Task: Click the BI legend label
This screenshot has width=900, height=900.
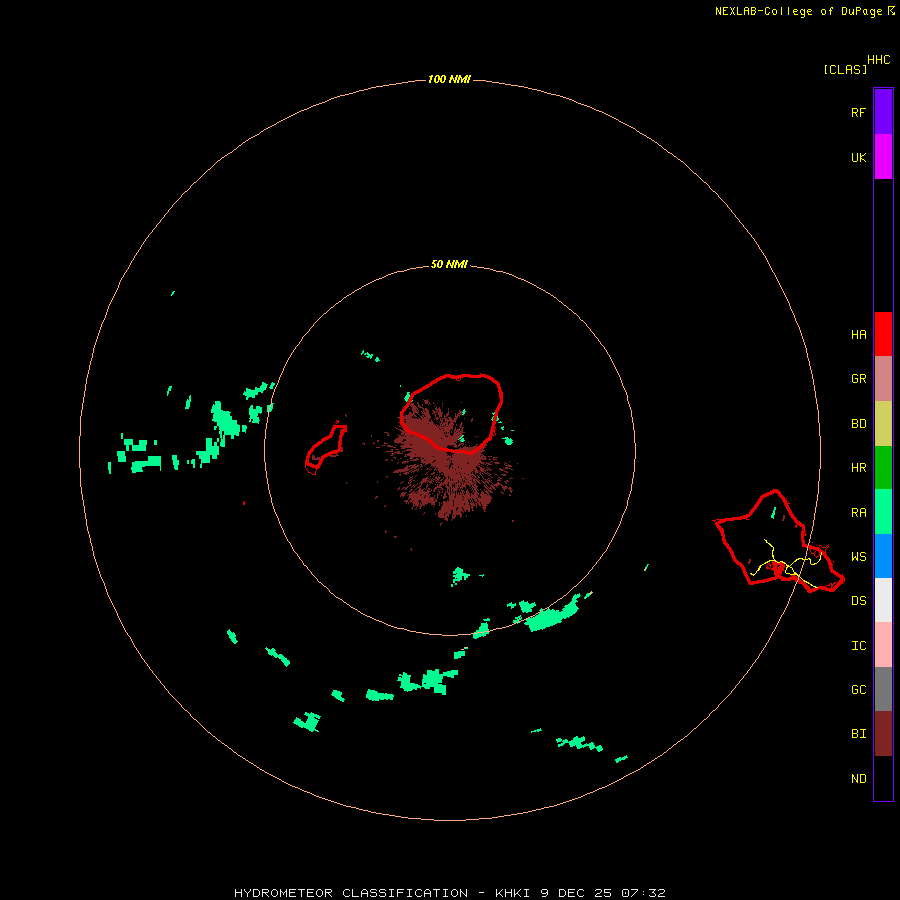Action: click(858, 734)
